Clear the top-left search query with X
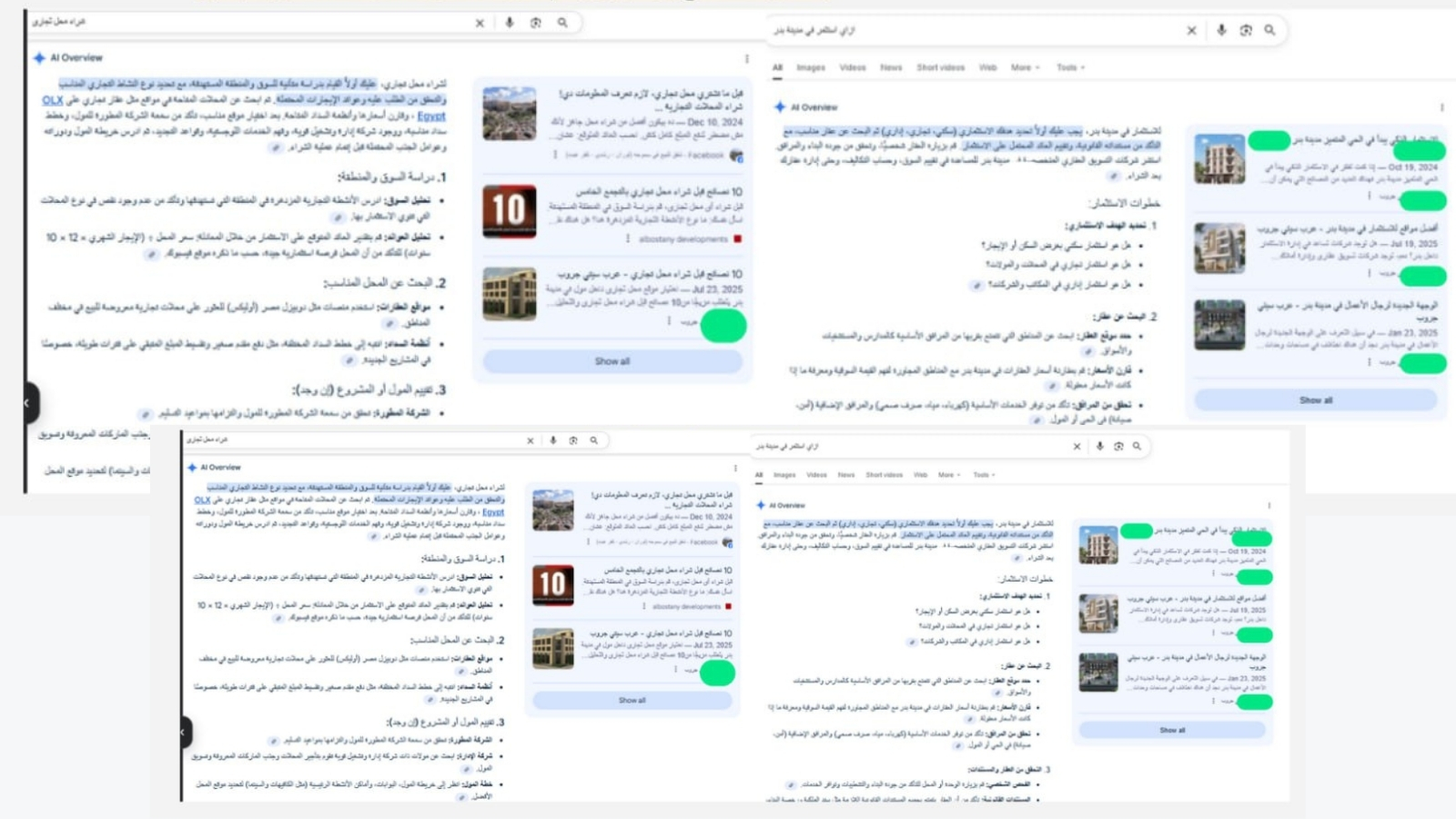 pyautogui.click(x=480, y=24)
